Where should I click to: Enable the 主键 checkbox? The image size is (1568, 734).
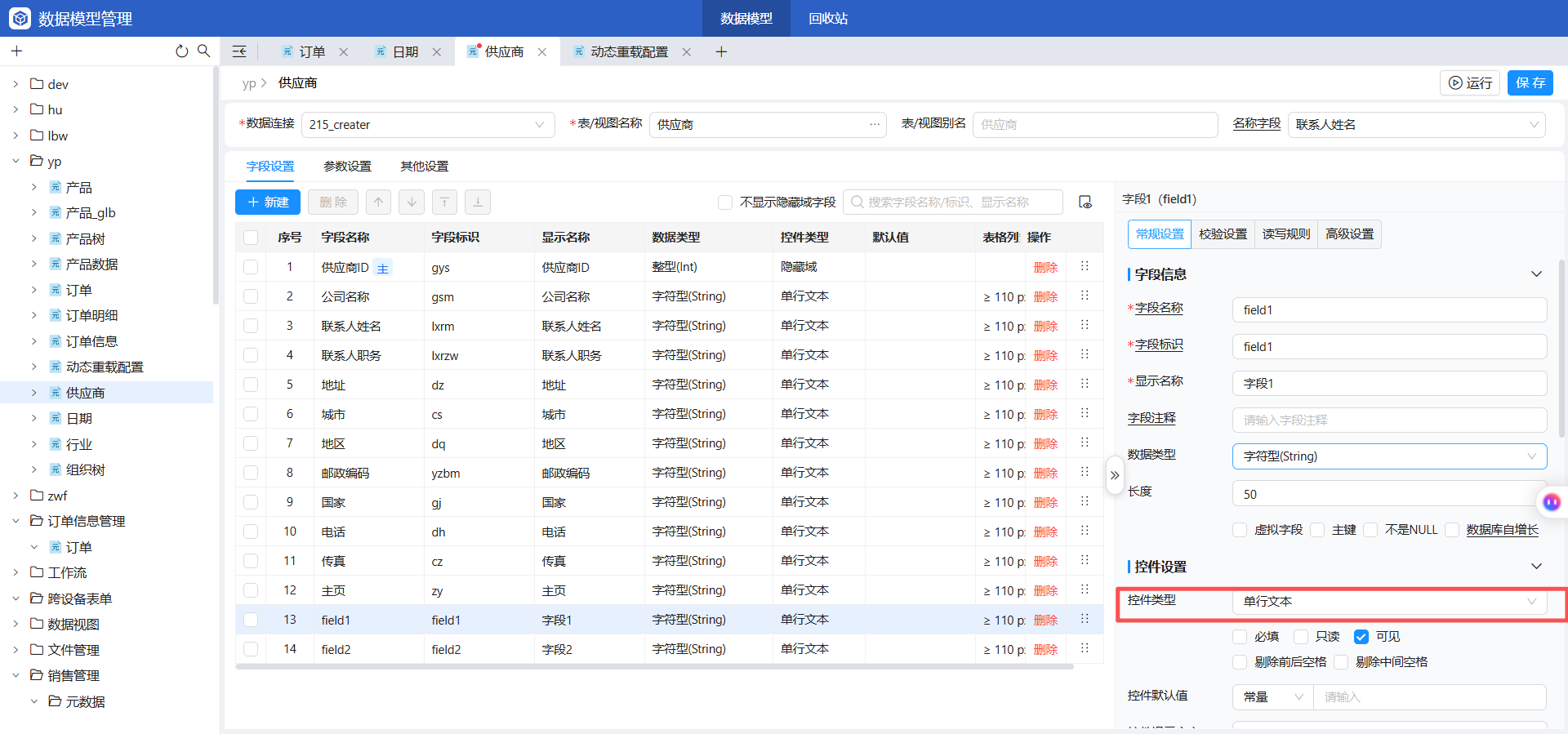pos(1317,530)
